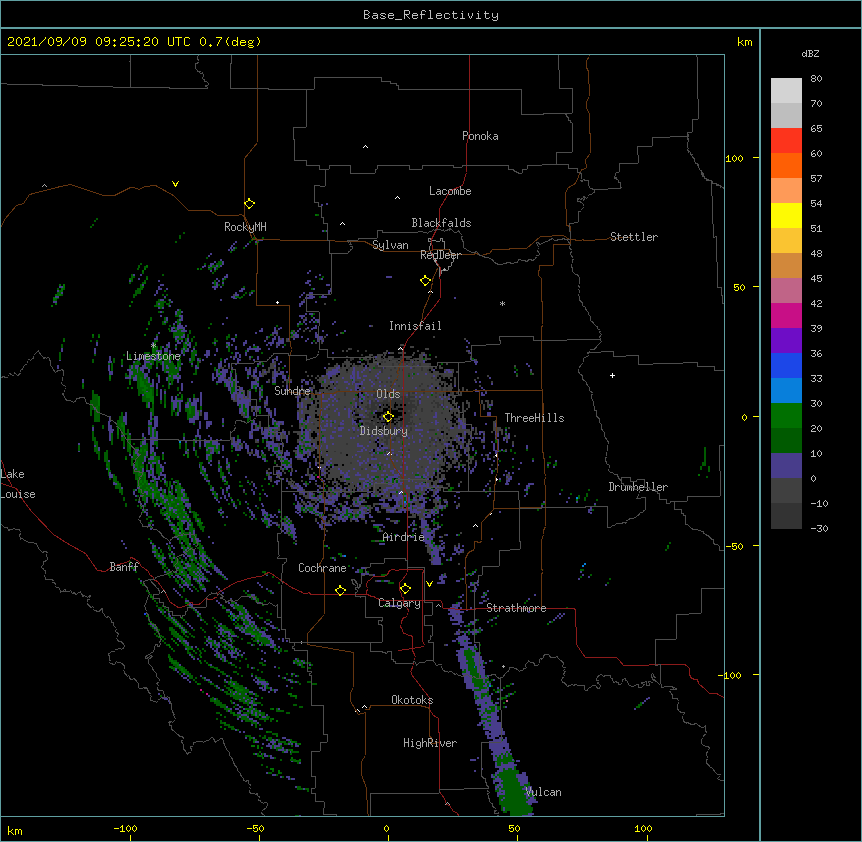Click the Lake Louise label

[x=18, y=484]
